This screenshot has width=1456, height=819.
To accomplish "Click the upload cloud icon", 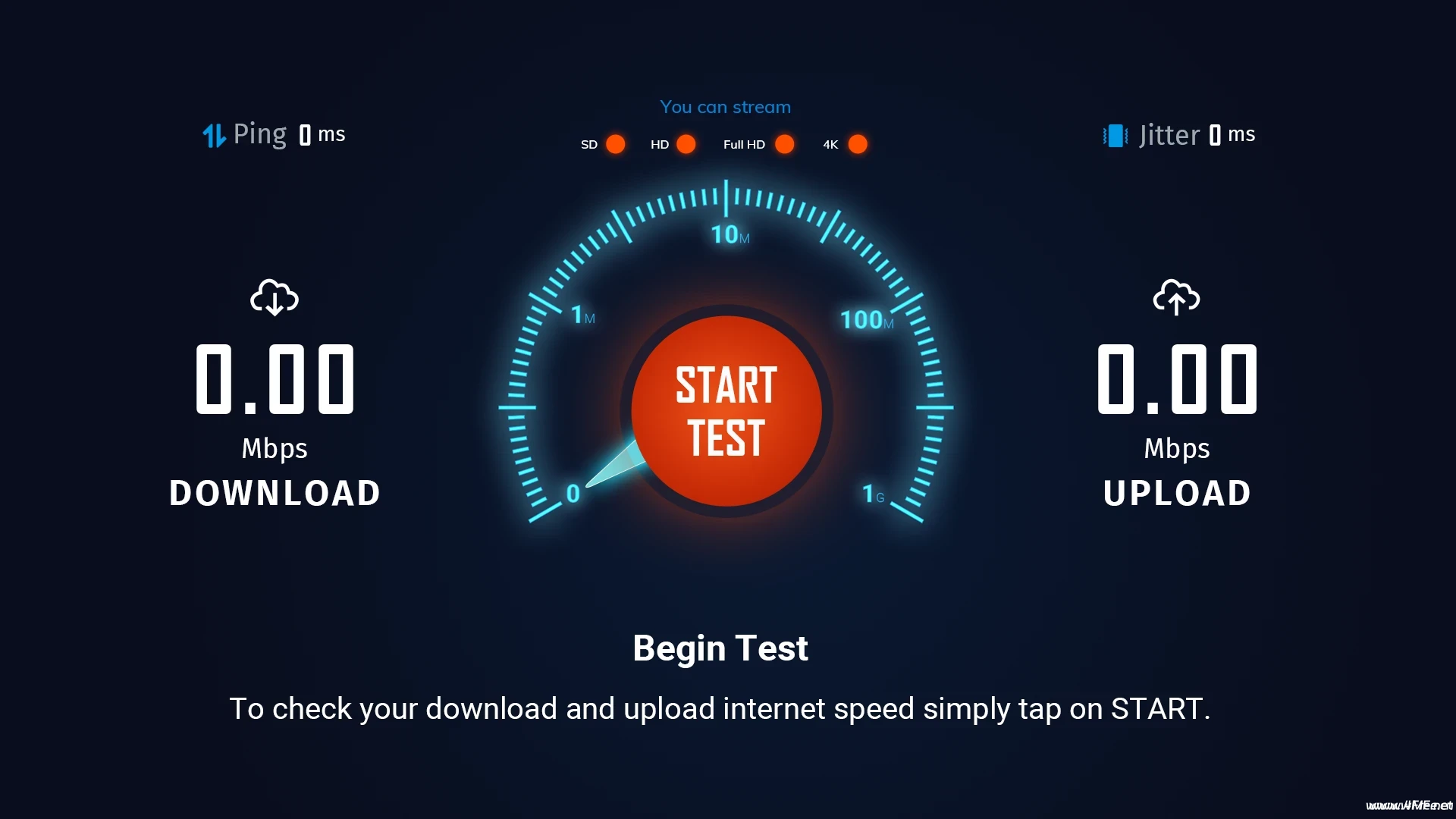I will pos(1176,297).
